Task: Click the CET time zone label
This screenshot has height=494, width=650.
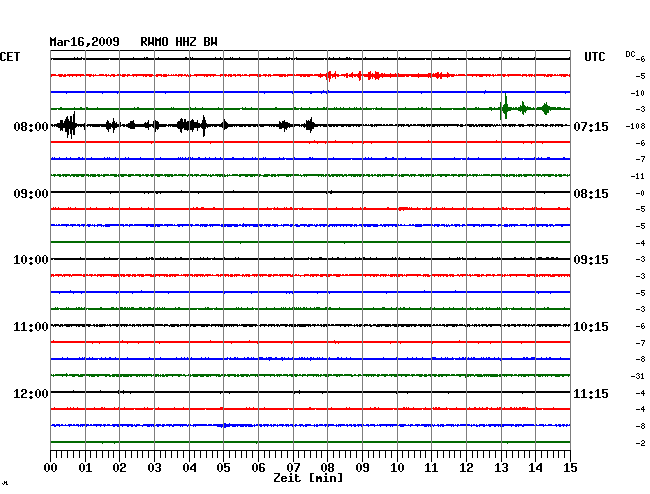Action: coord(10,57)
